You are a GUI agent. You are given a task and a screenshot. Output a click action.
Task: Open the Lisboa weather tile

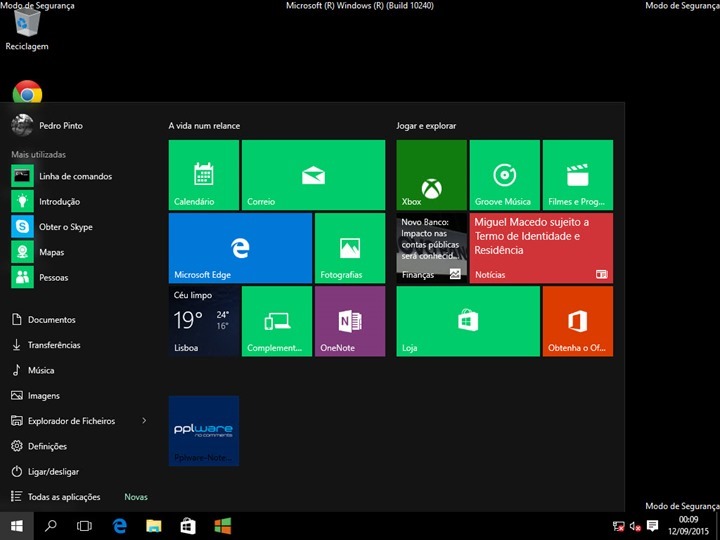click(203, 321)
